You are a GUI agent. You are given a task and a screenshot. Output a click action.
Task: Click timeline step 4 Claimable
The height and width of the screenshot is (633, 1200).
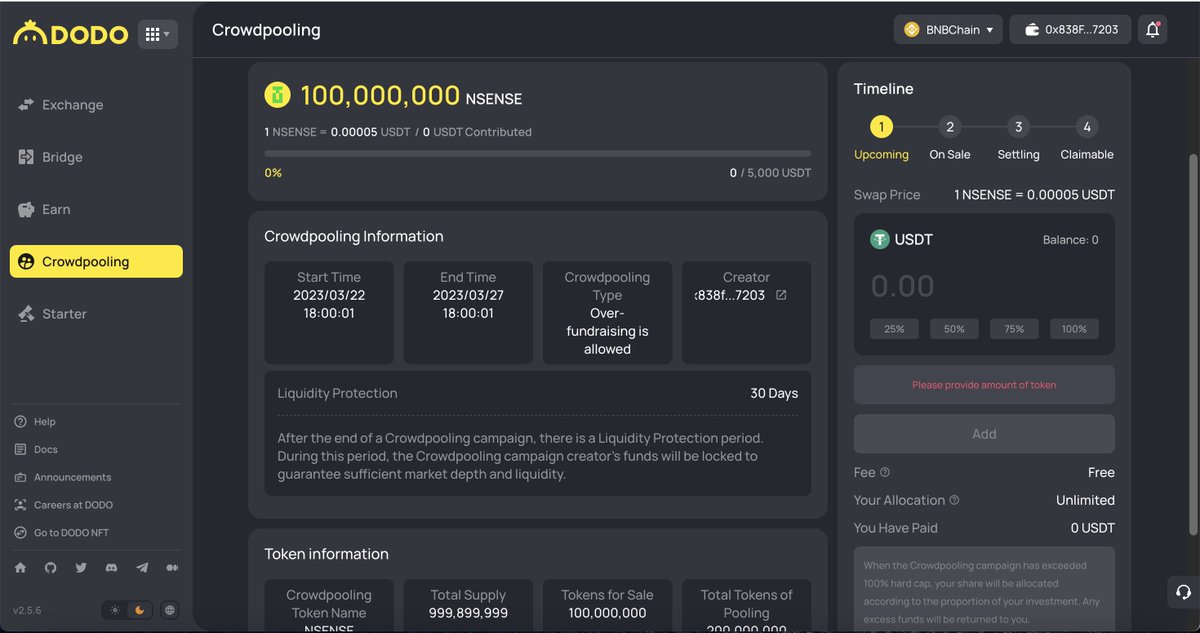click(1087, 127)
